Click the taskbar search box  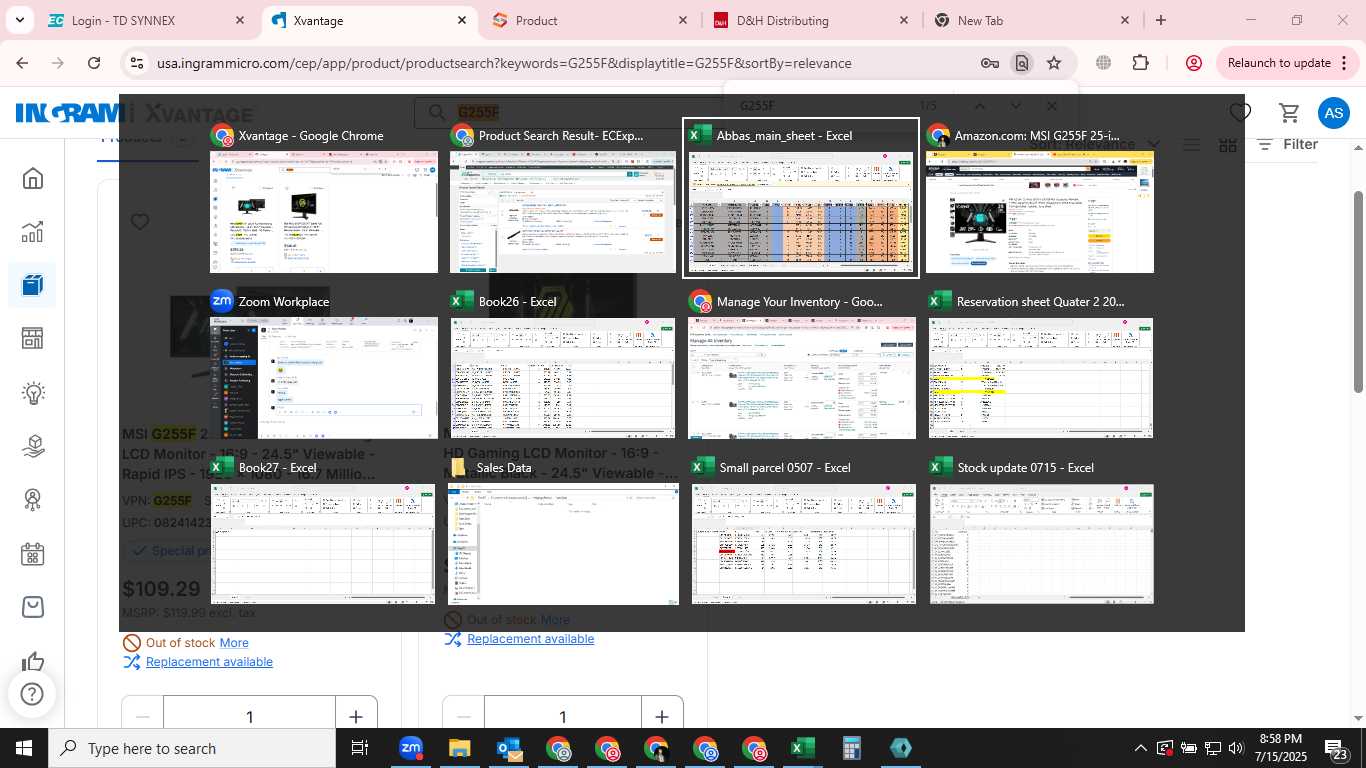192,748
